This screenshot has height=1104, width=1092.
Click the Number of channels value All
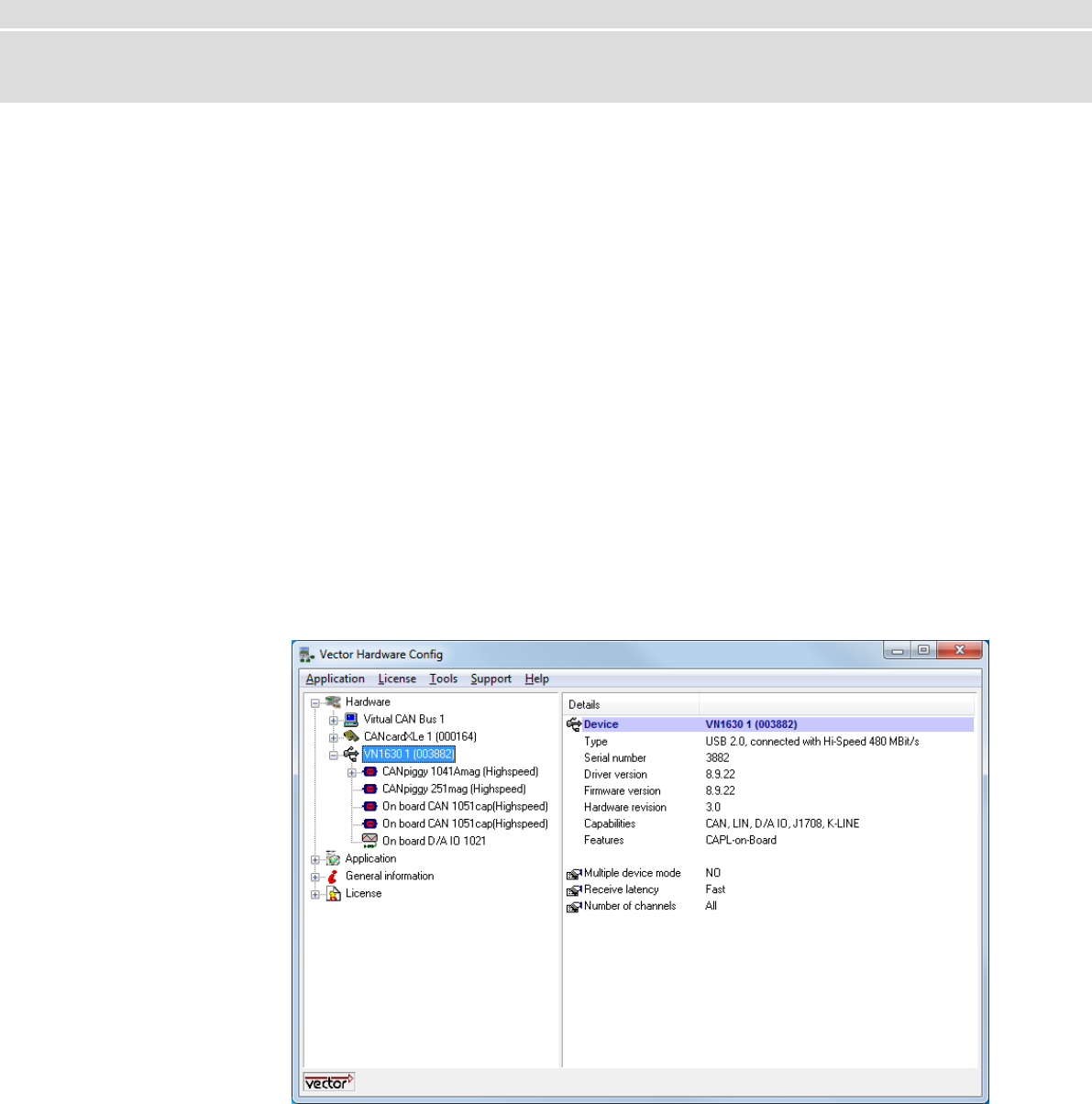[711, 907]
